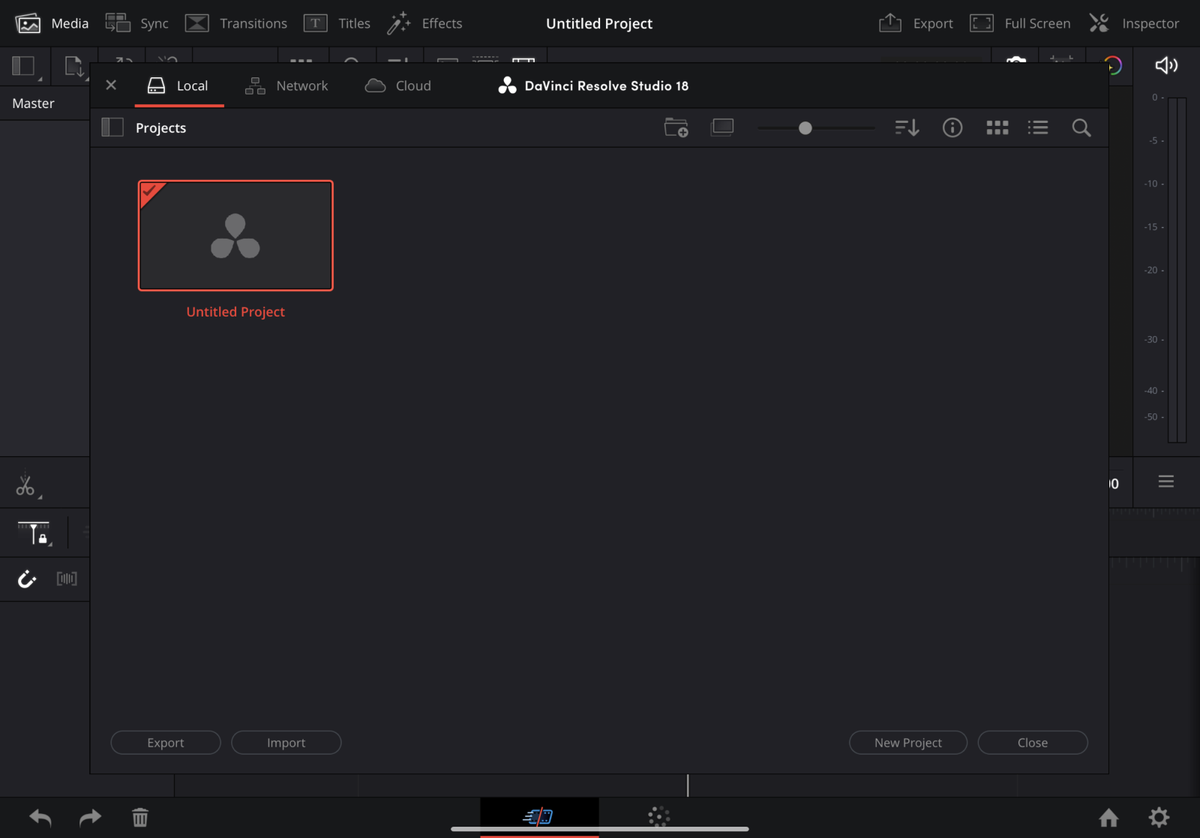Image resolution: width=1200 pixels, height=838 pixels.
Task: Select the linked audio waveform icon
Action: [x=66, y=578]
